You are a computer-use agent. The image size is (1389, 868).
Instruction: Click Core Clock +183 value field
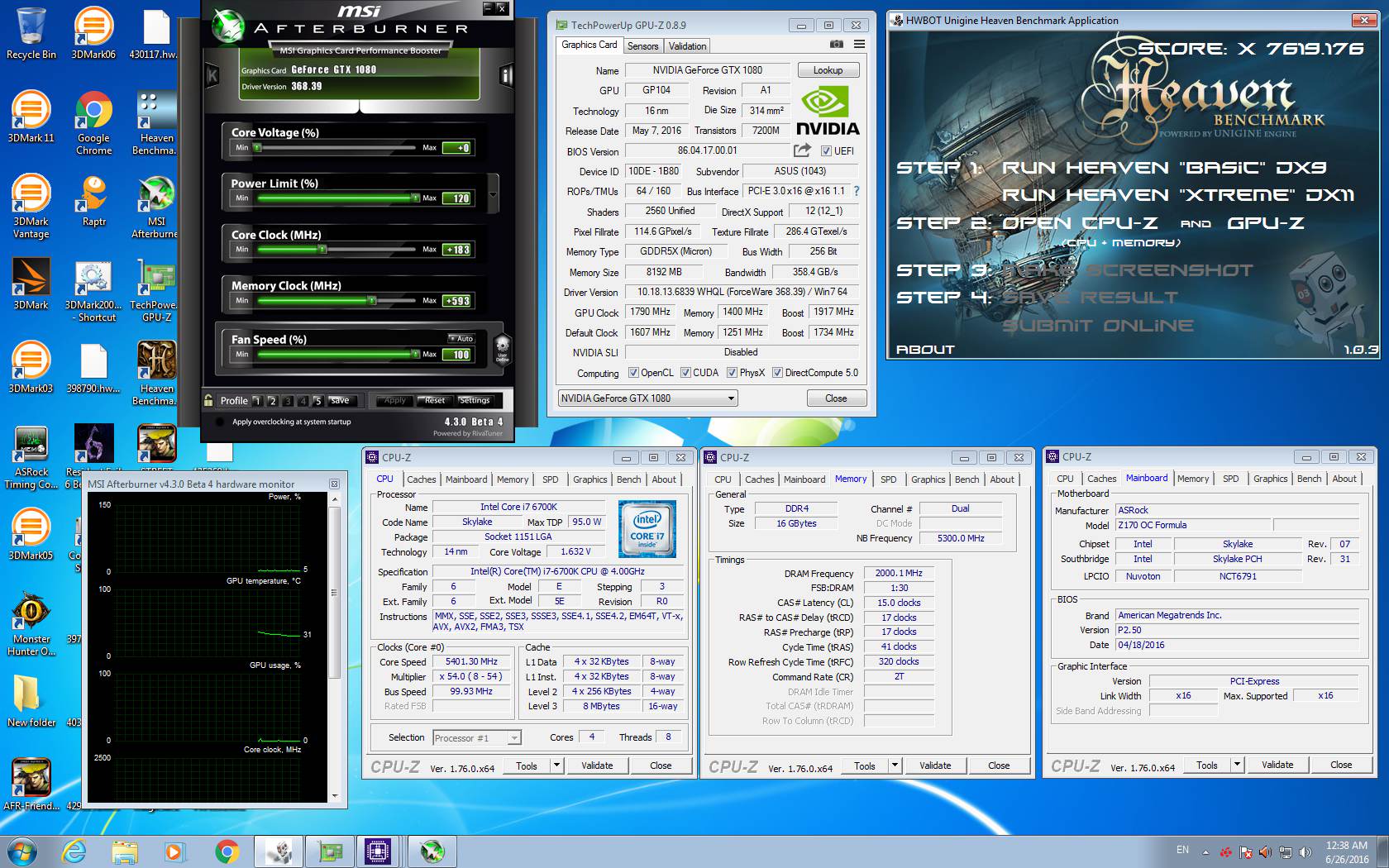coord(457,250)
